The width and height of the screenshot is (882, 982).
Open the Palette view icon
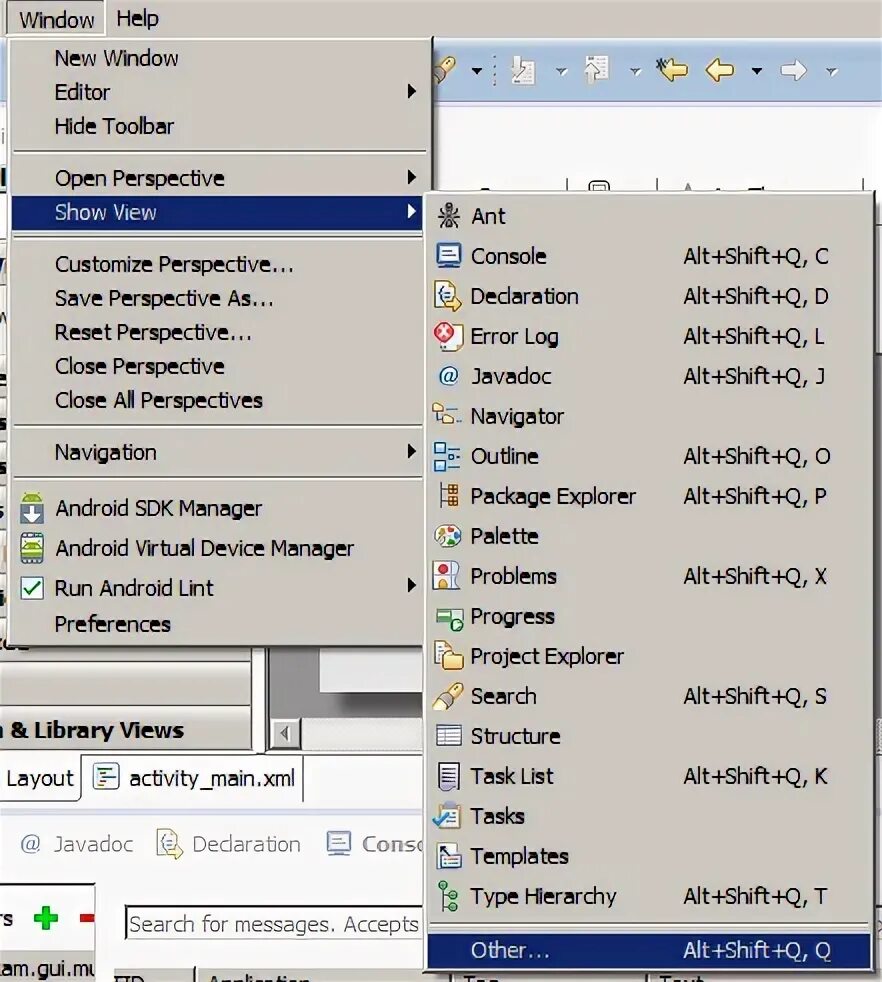click(448, 536)
